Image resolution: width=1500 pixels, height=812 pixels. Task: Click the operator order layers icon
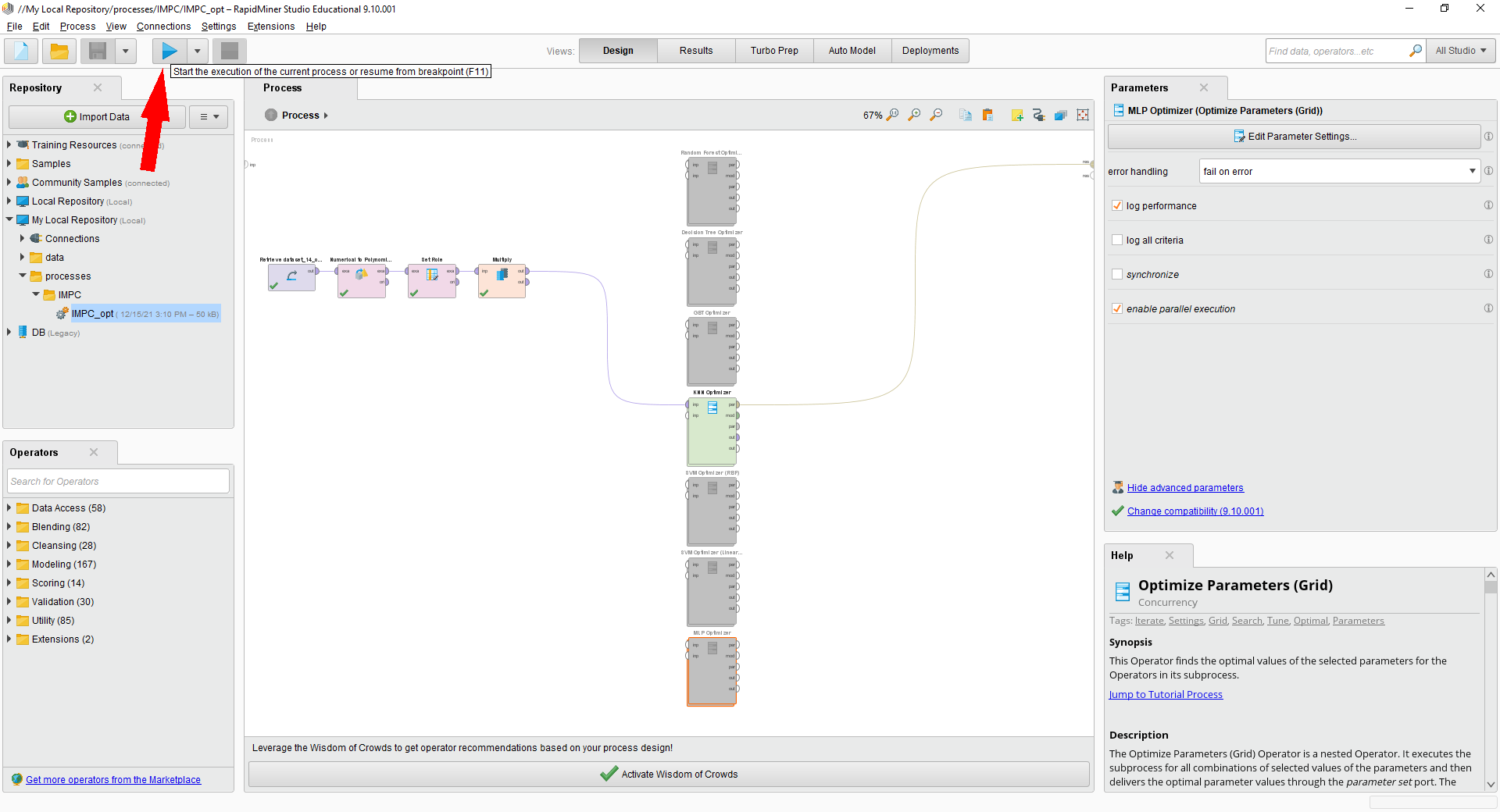1061,115
